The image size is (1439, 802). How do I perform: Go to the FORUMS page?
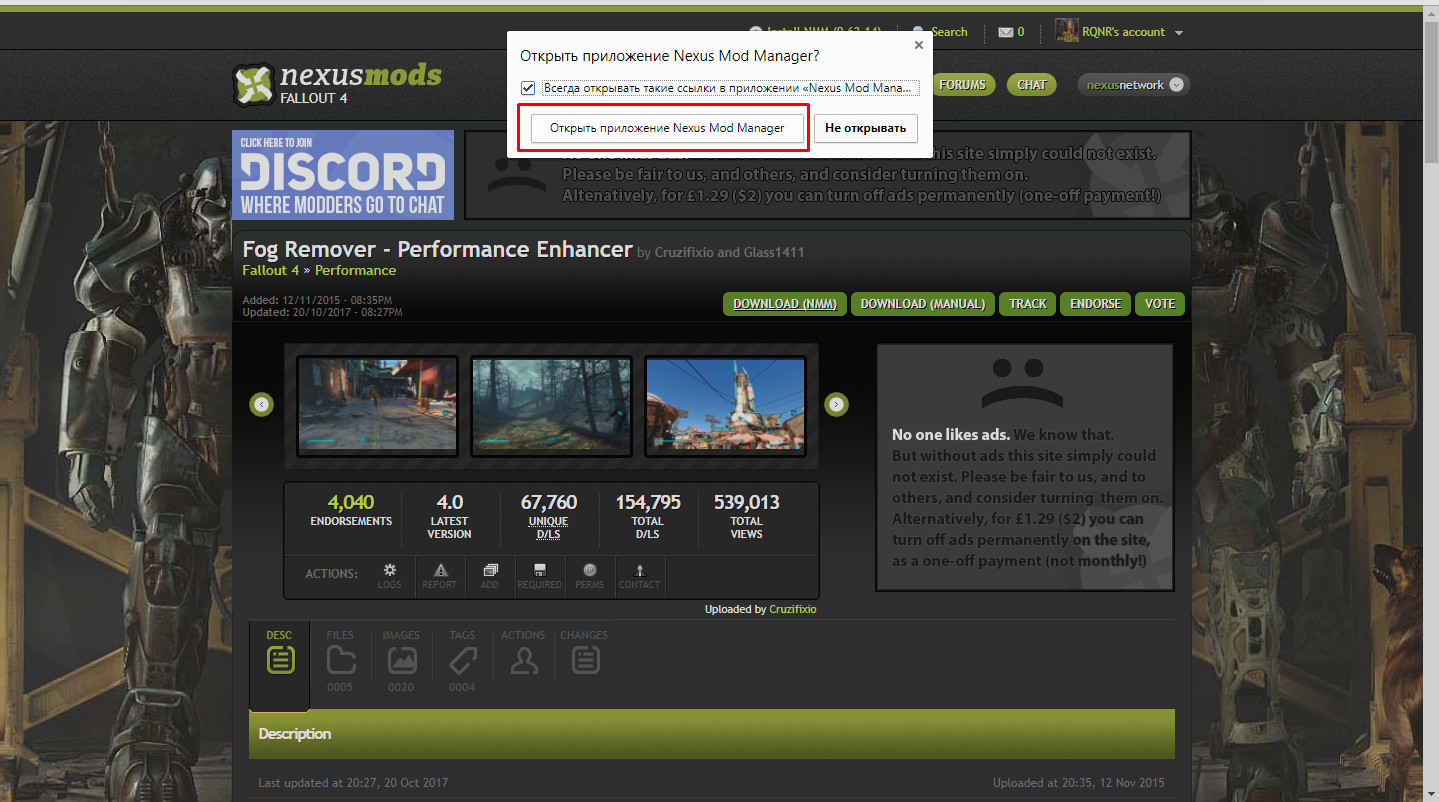pos(963,85)
